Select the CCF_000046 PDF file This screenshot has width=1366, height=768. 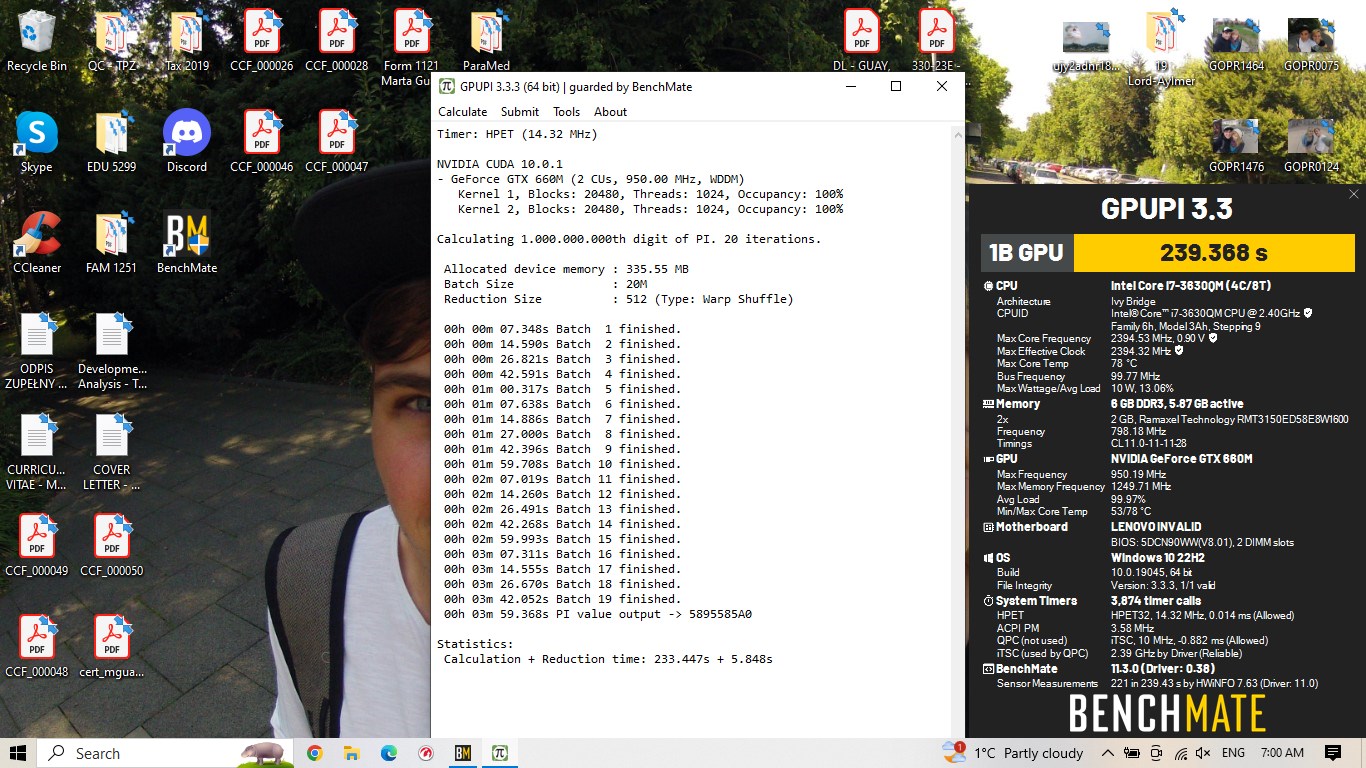tap(262, 141)
